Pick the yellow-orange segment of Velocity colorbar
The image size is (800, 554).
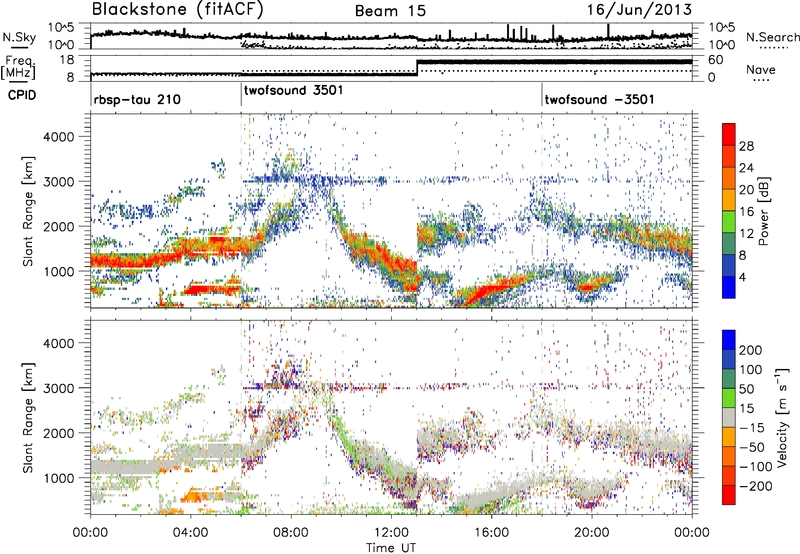pos(729,438)
